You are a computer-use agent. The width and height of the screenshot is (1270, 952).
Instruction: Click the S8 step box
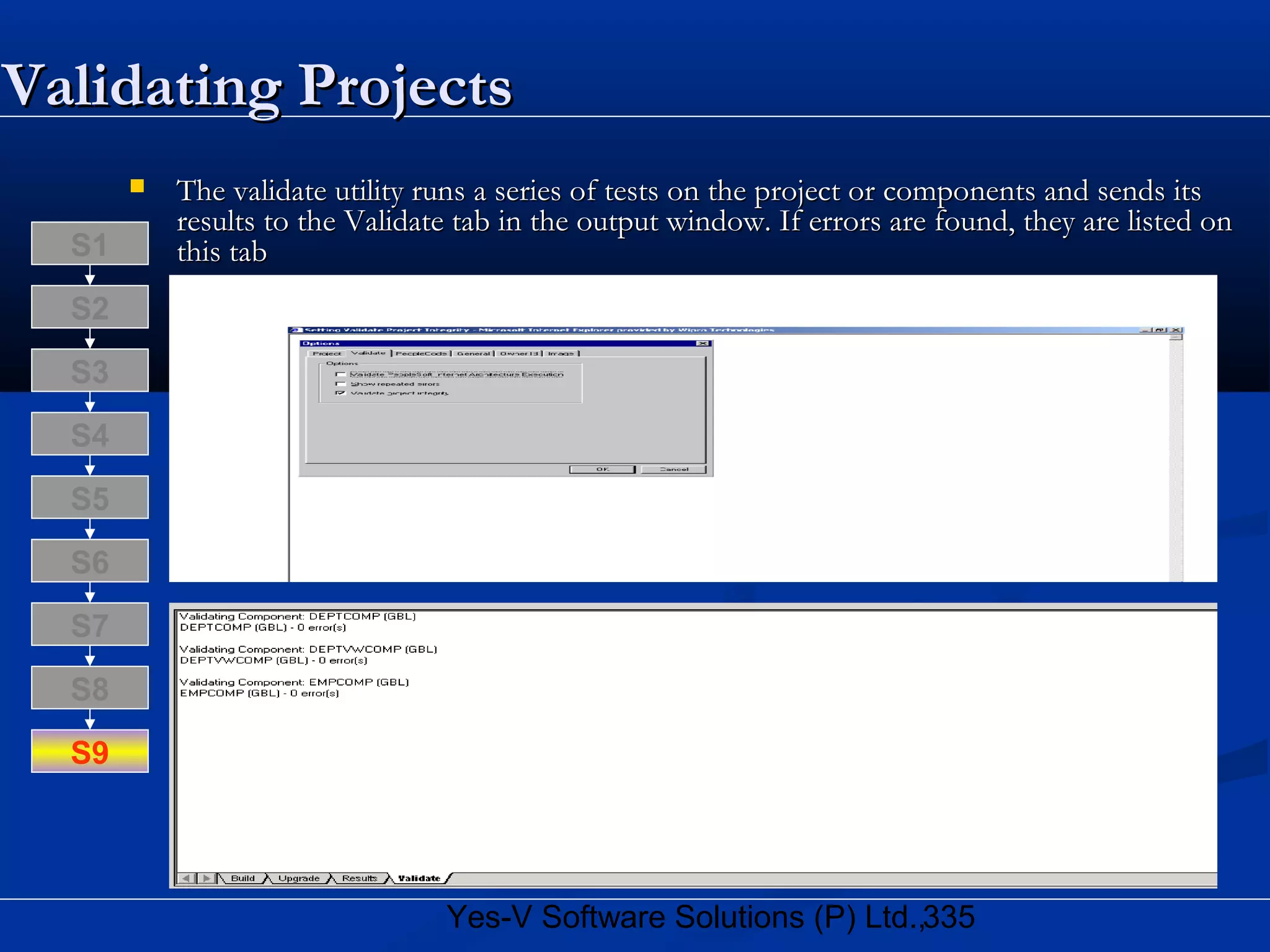(x=90, y=688)
